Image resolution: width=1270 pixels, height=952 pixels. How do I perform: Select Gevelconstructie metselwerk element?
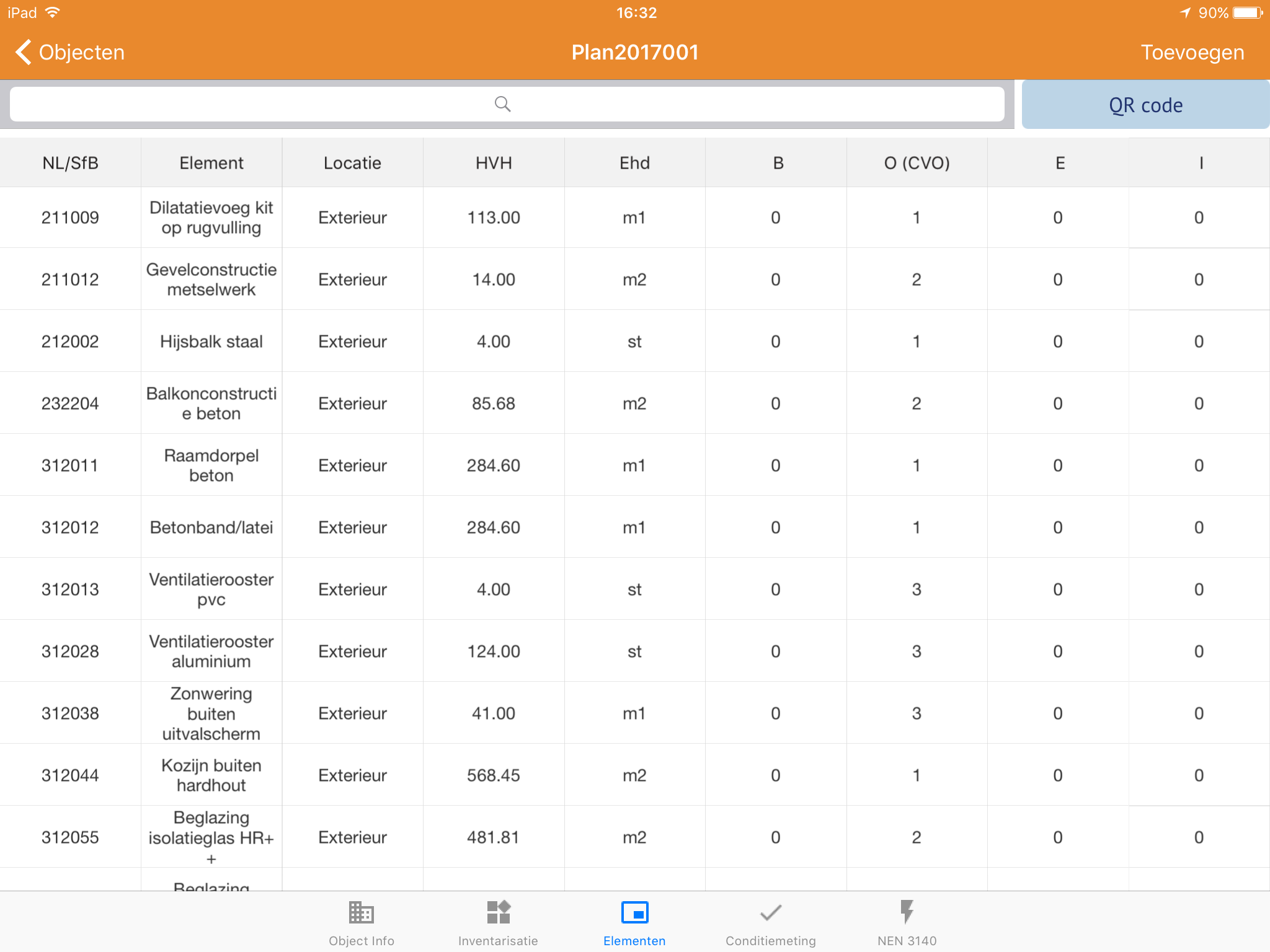coord(211,280)
